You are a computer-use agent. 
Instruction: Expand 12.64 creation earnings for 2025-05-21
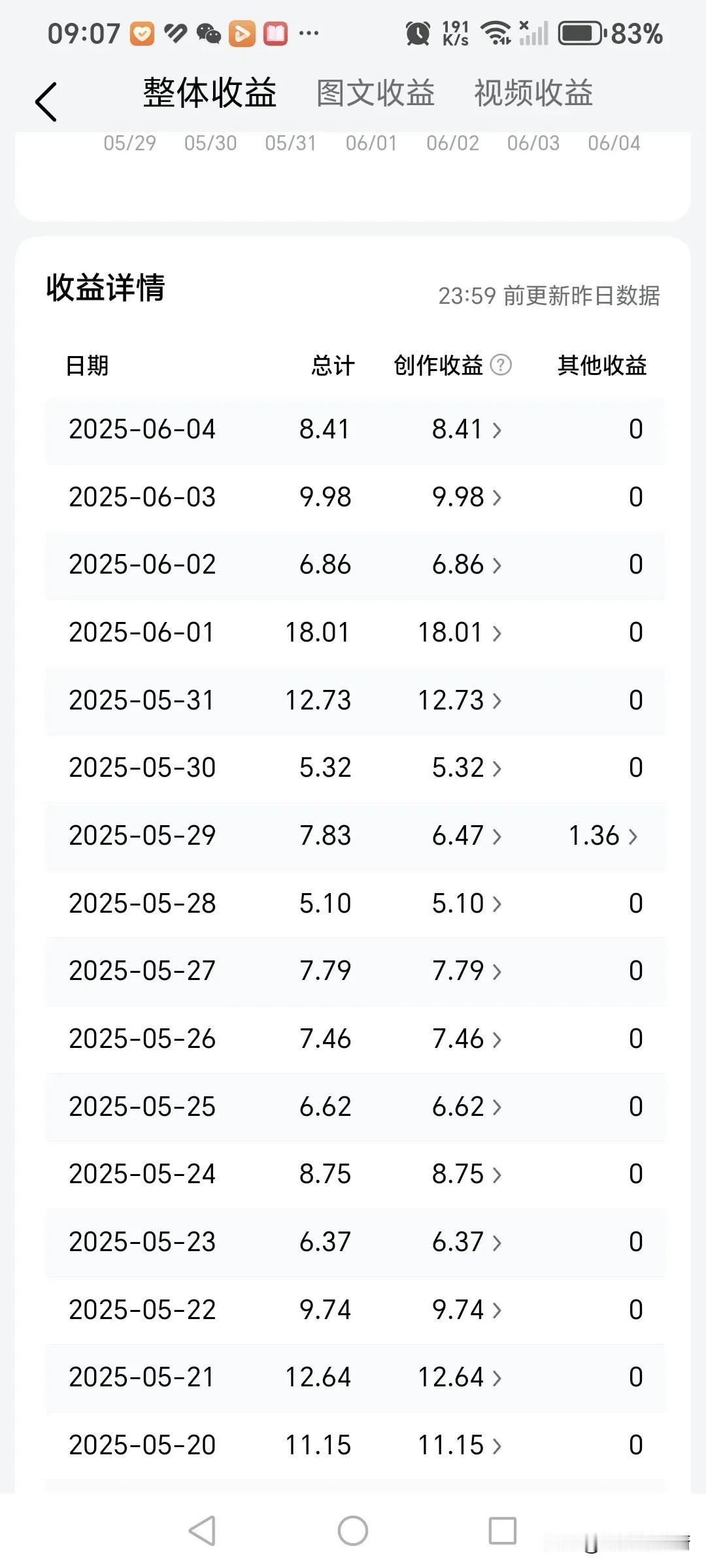pos(460,1377)
